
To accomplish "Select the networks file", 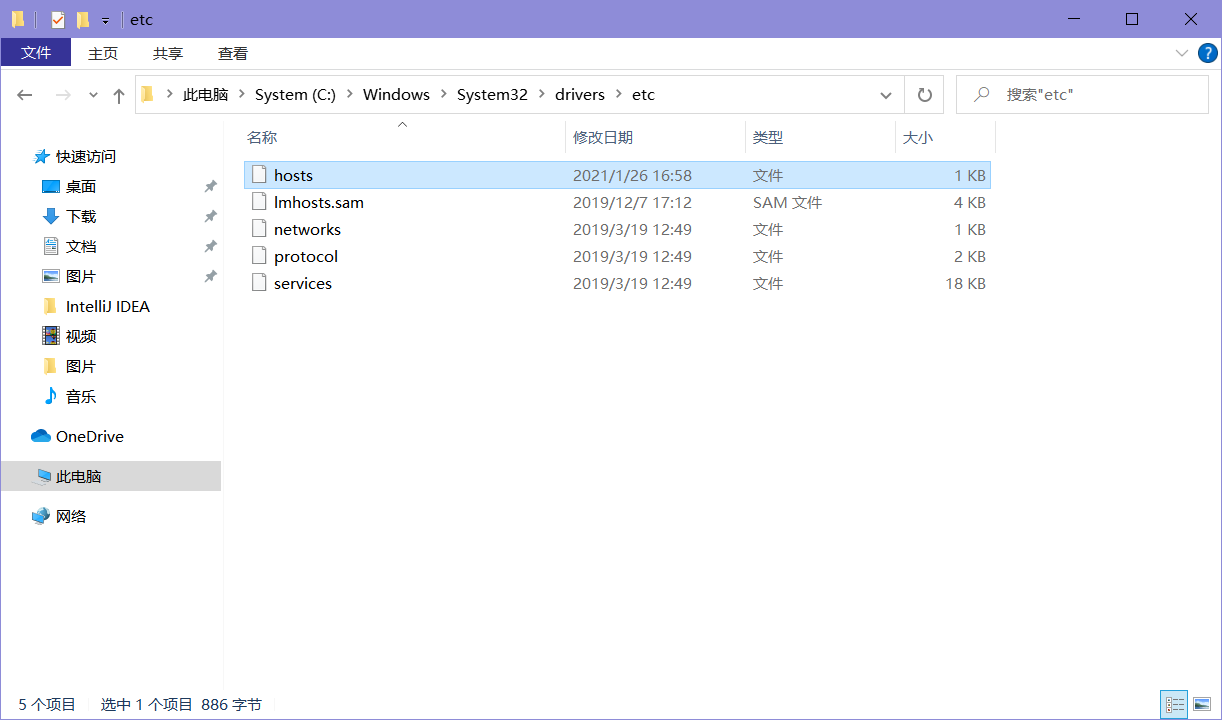I will pos(617,229).
